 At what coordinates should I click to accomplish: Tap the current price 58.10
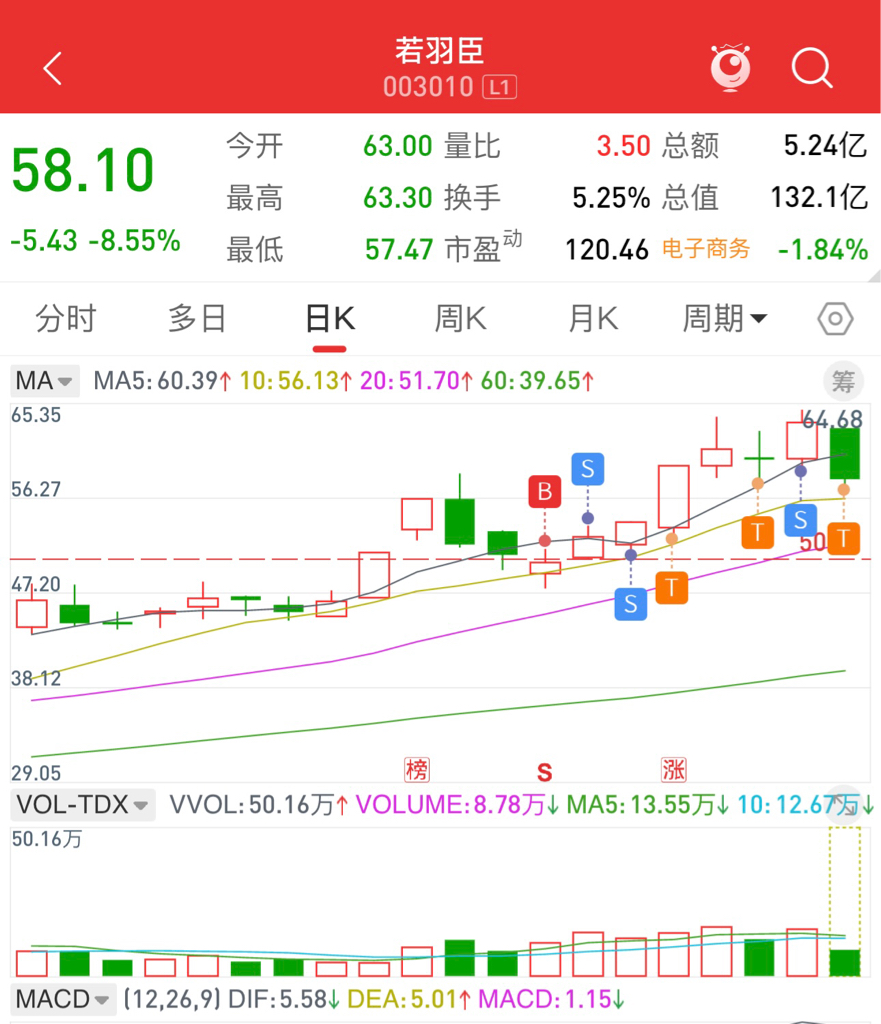click(83, 170)
